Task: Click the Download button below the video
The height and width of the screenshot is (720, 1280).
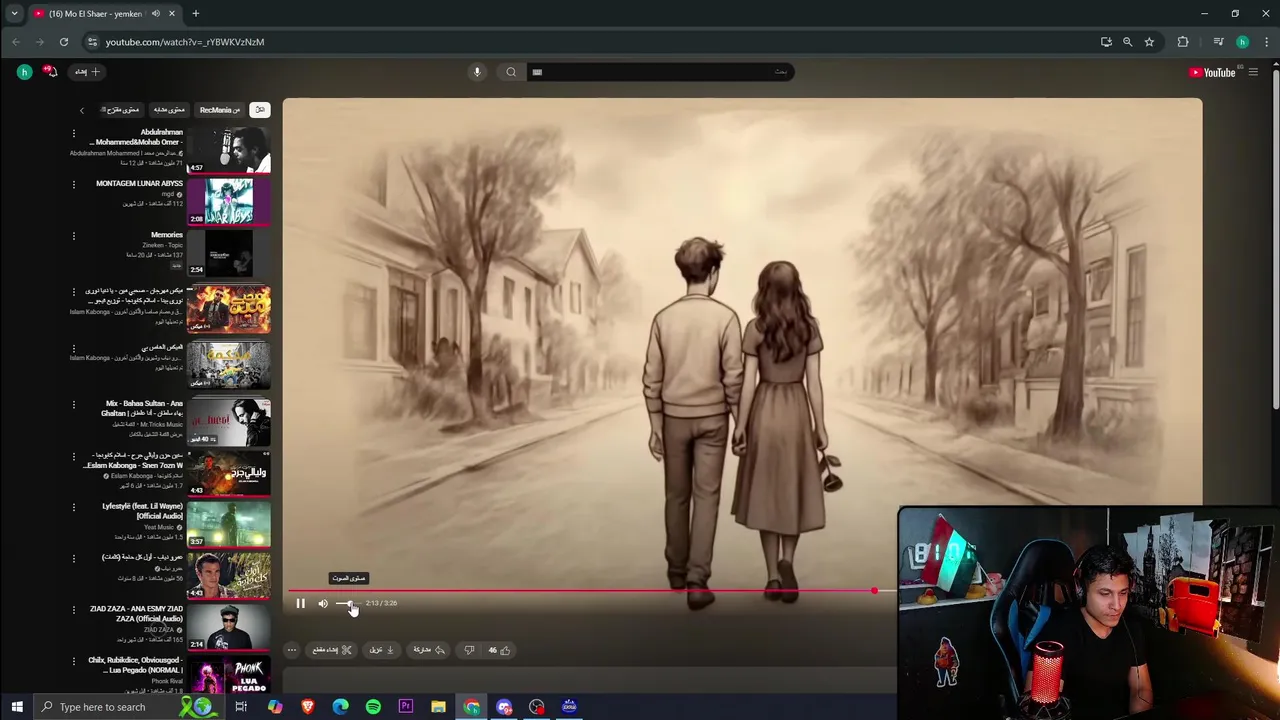Action: pos(382,650)
